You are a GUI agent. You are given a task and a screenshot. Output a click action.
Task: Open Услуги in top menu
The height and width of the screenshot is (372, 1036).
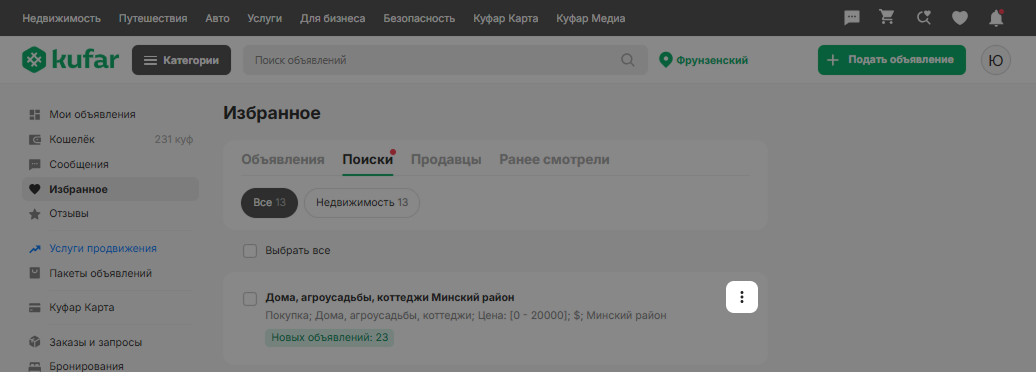tap(264, 19)
